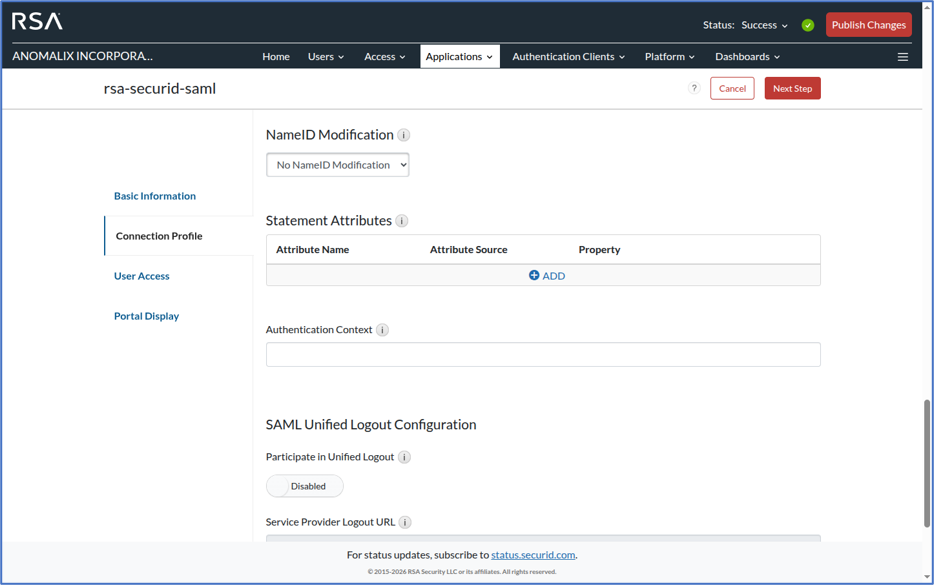Expand the Dashboards menu
Image resolution: width=934 pixels, height=585 pixels.
click(x=748, y=57)
